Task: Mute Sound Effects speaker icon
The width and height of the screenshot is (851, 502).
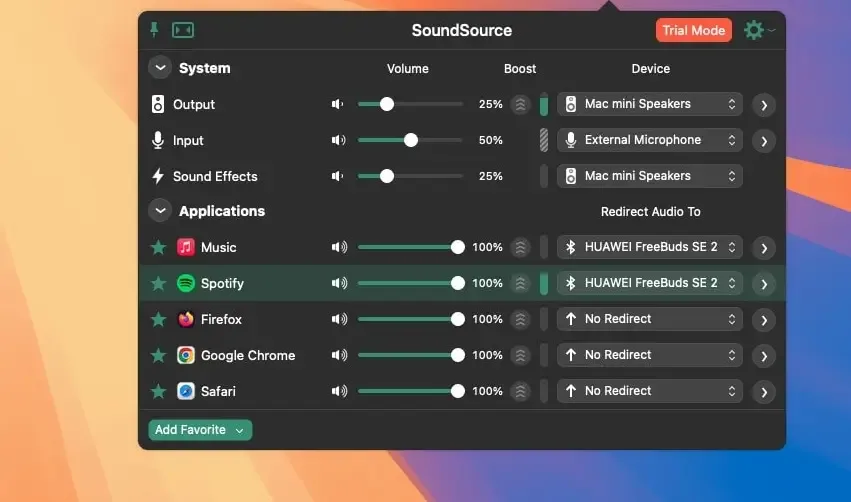Action: pyautogui.click(x=338, y=176)
